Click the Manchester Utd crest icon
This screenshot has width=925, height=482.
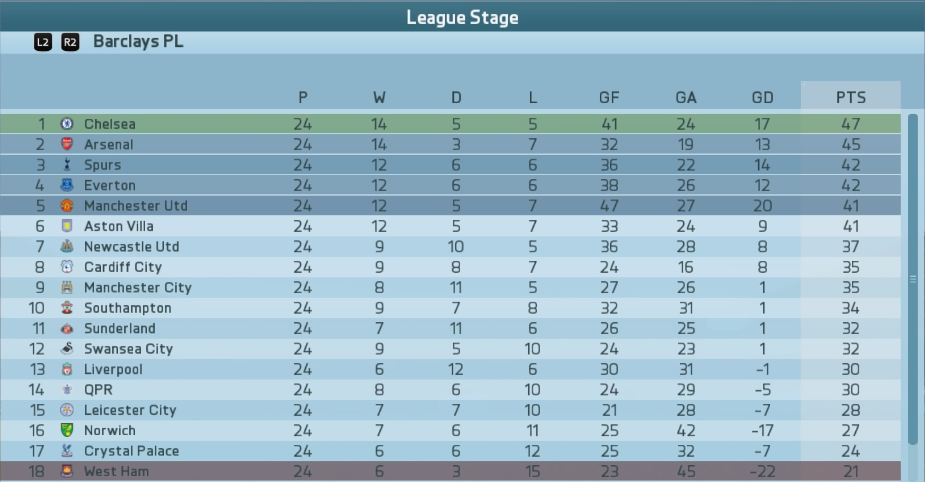(x=67, y=205)
